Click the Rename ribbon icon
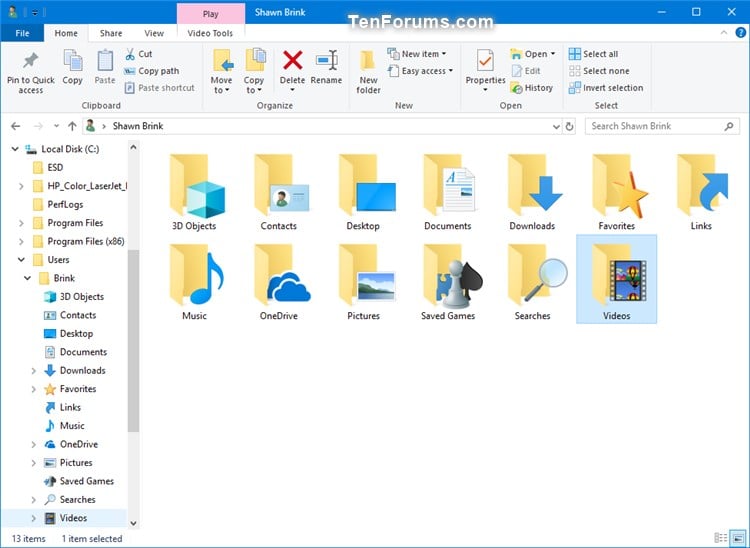Viewport: 750px width, 548px height. pyautogui.click(x=327, y=60)
